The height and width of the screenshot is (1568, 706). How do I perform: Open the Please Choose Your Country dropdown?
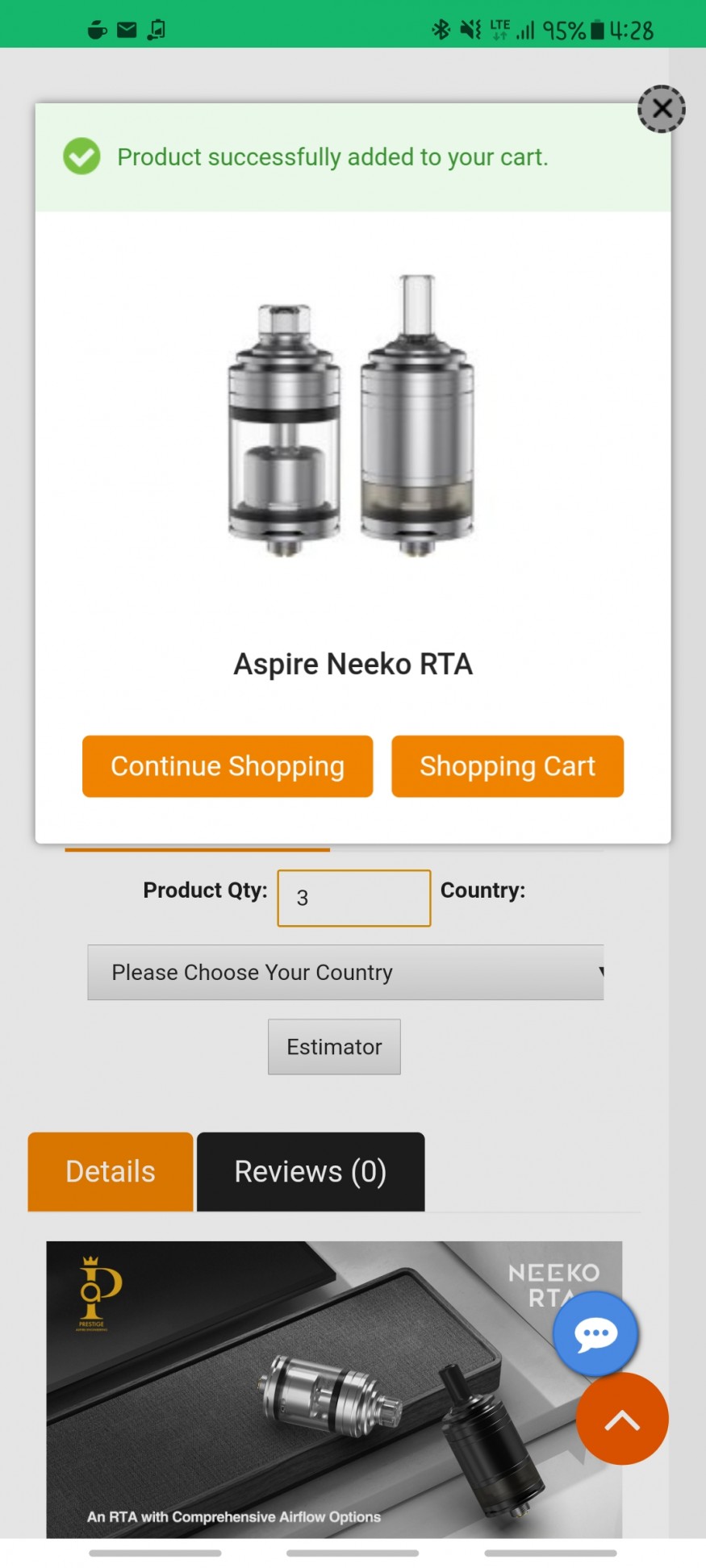(x=345, y=973)
